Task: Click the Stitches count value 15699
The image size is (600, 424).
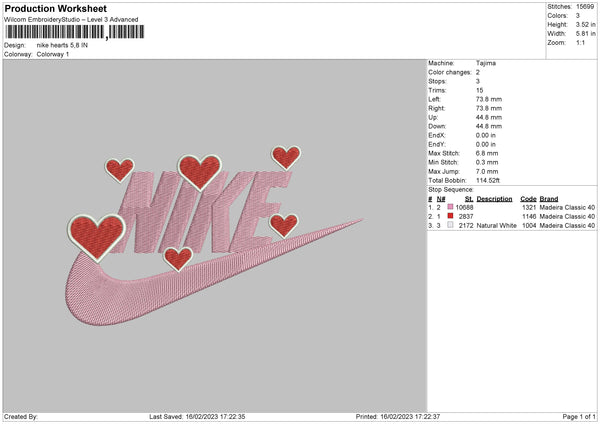Action: click(x=585, y=7)
